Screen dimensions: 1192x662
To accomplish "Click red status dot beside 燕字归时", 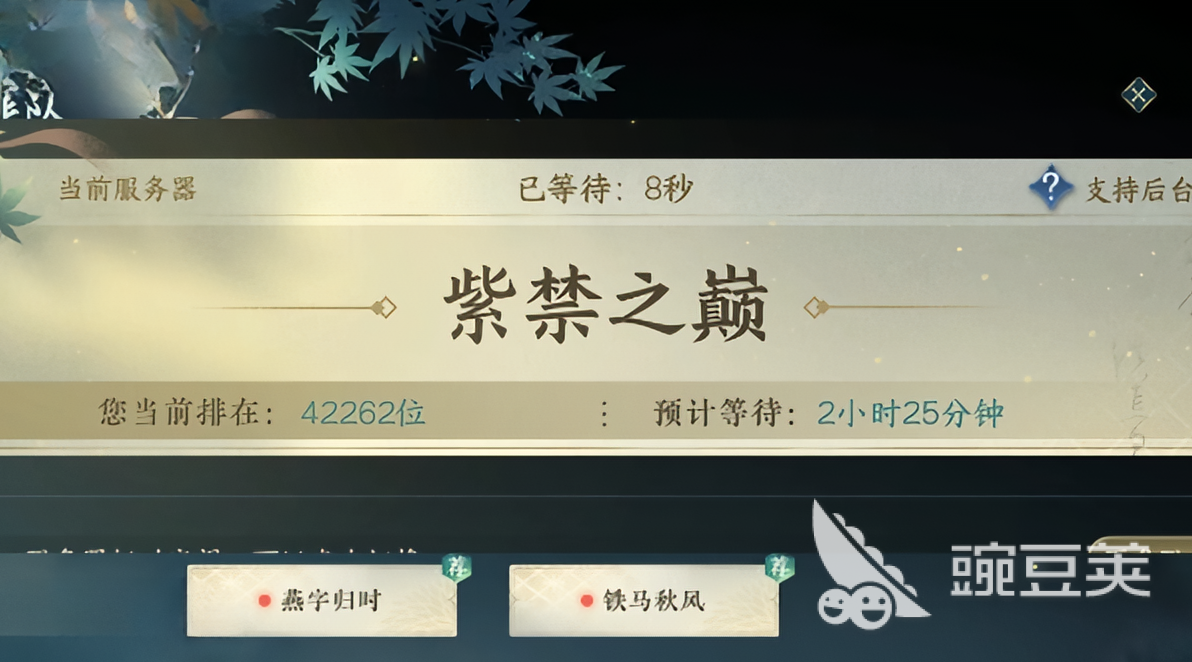I will pos(265,601).
